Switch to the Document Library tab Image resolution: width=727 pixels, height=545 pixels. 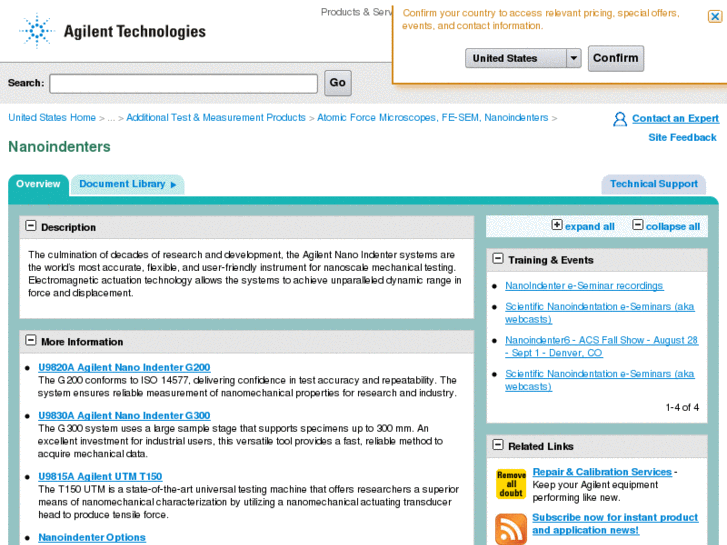pos(127,185)
